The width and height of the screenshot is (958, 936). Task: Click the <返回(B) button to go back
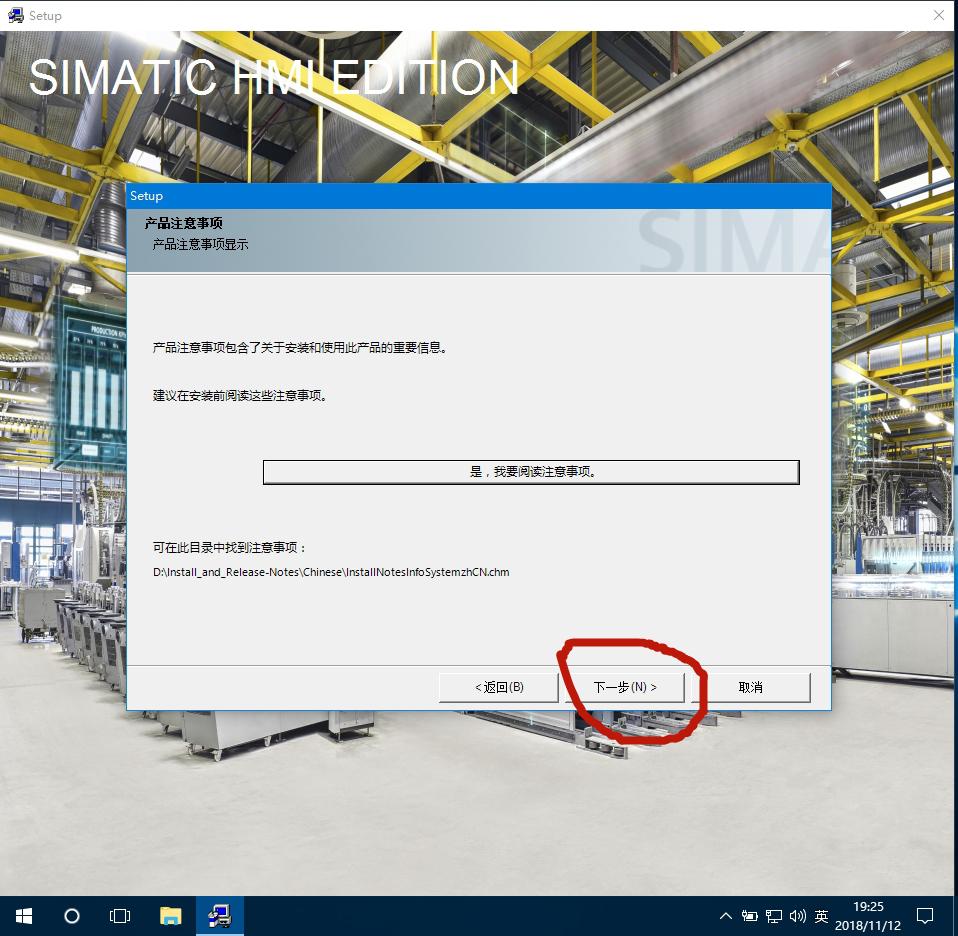pos(498,687)
